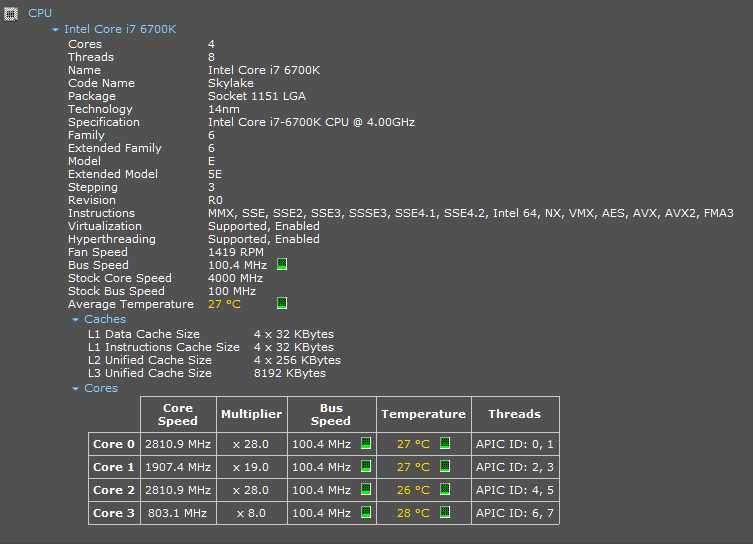The height and width of the screenshot is (544, 753).
Task: Click the 28 °C temperature value for Core 3
Action: pos(413,513)
